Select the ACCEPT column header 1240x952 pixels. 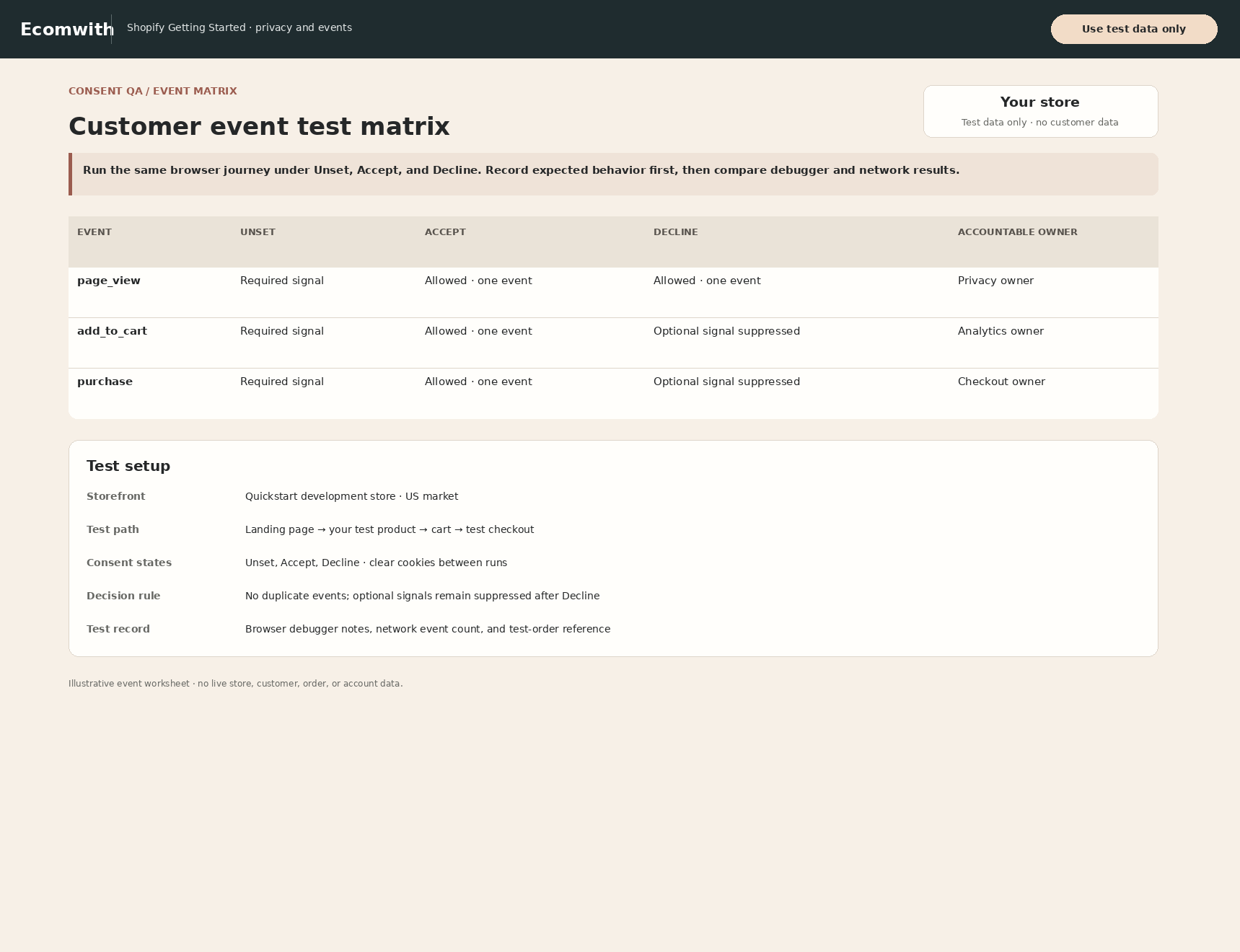click(x=445, y=232)
